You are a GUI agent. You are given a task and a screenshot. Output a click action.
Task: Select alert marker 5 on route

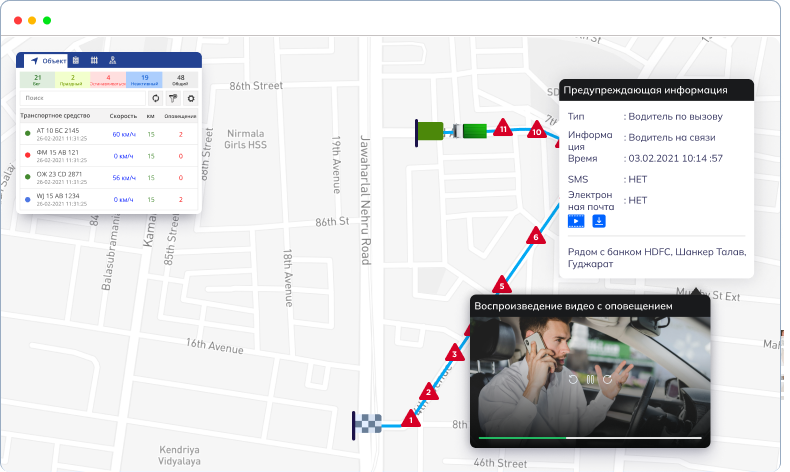[x=502, y=285]
